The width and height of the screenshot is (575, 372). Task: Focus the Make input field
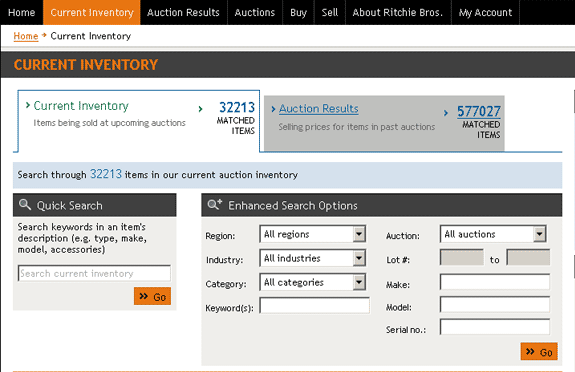coord(495,282)
